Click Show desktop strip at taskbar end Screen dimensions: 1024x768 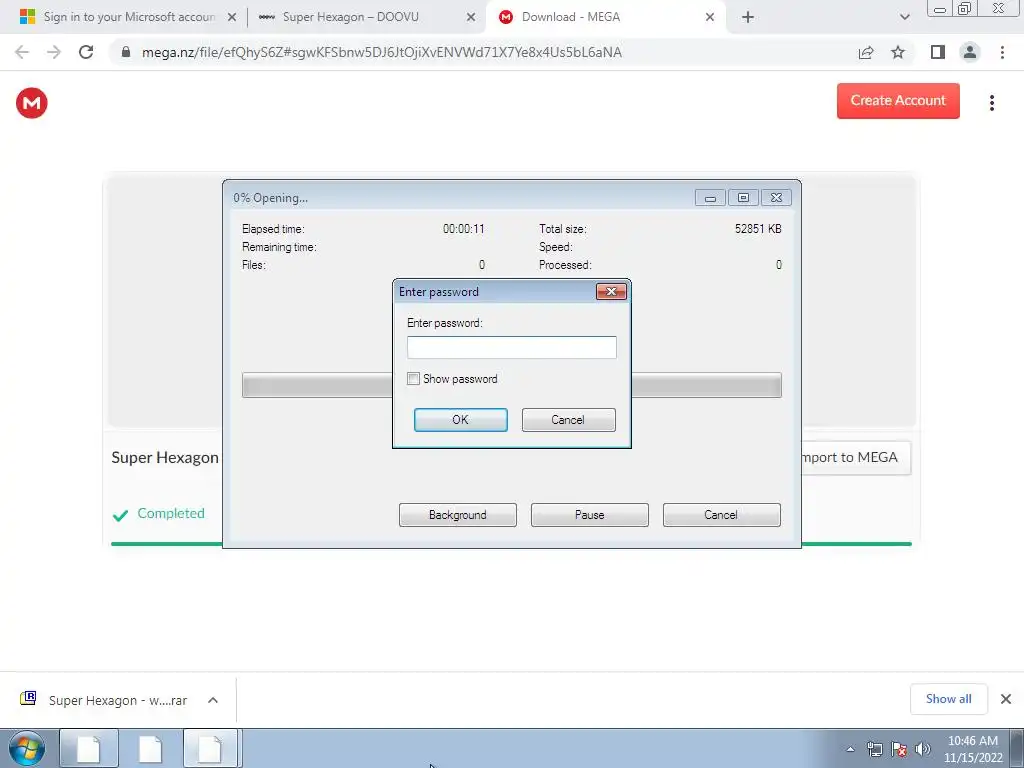pos(1017,748)
